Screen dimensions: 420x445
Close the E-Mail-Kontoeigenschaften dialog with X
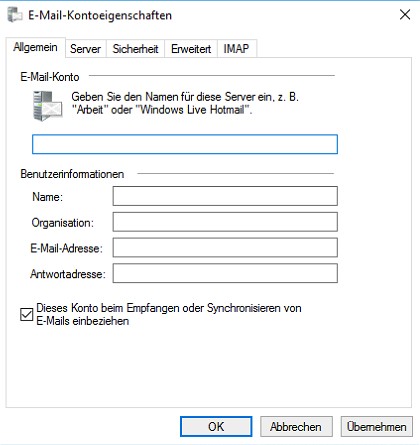click(405, 15)
